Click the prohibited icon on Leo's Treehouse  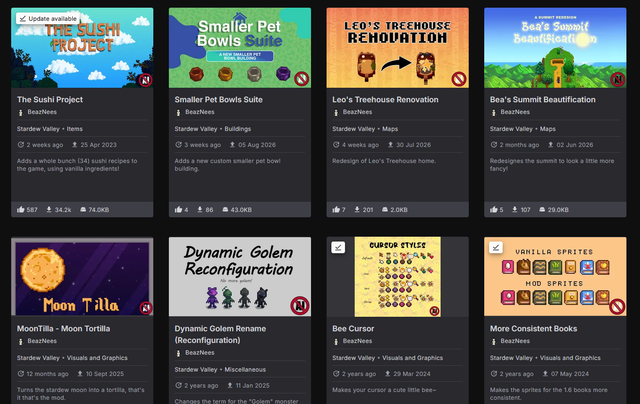click(459, 78)
